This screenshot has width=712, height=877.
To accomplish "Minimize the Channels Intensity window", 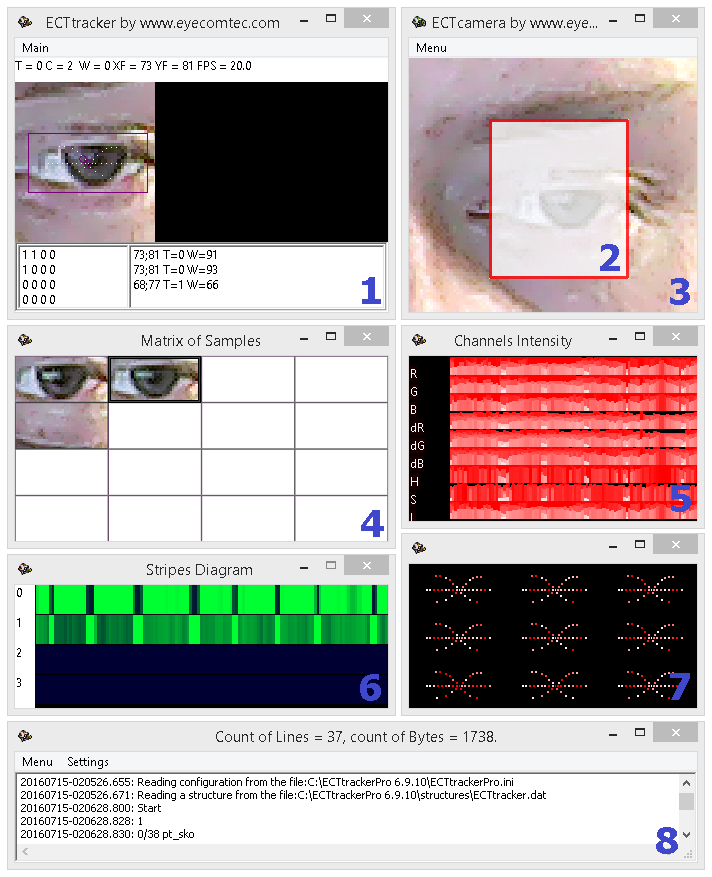I will (x=613, y=339).
